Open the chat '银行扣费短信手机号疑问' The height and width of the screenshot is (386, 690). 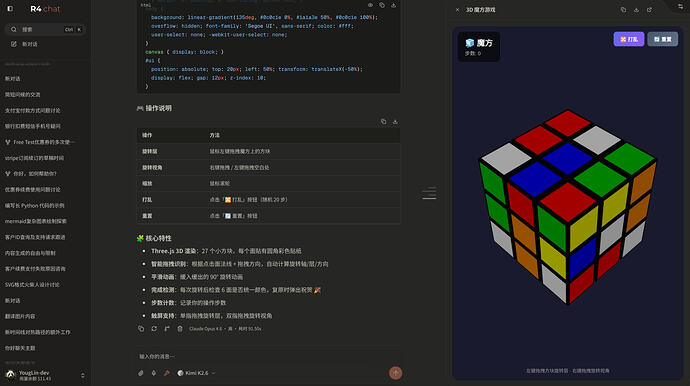click(33, 126)
